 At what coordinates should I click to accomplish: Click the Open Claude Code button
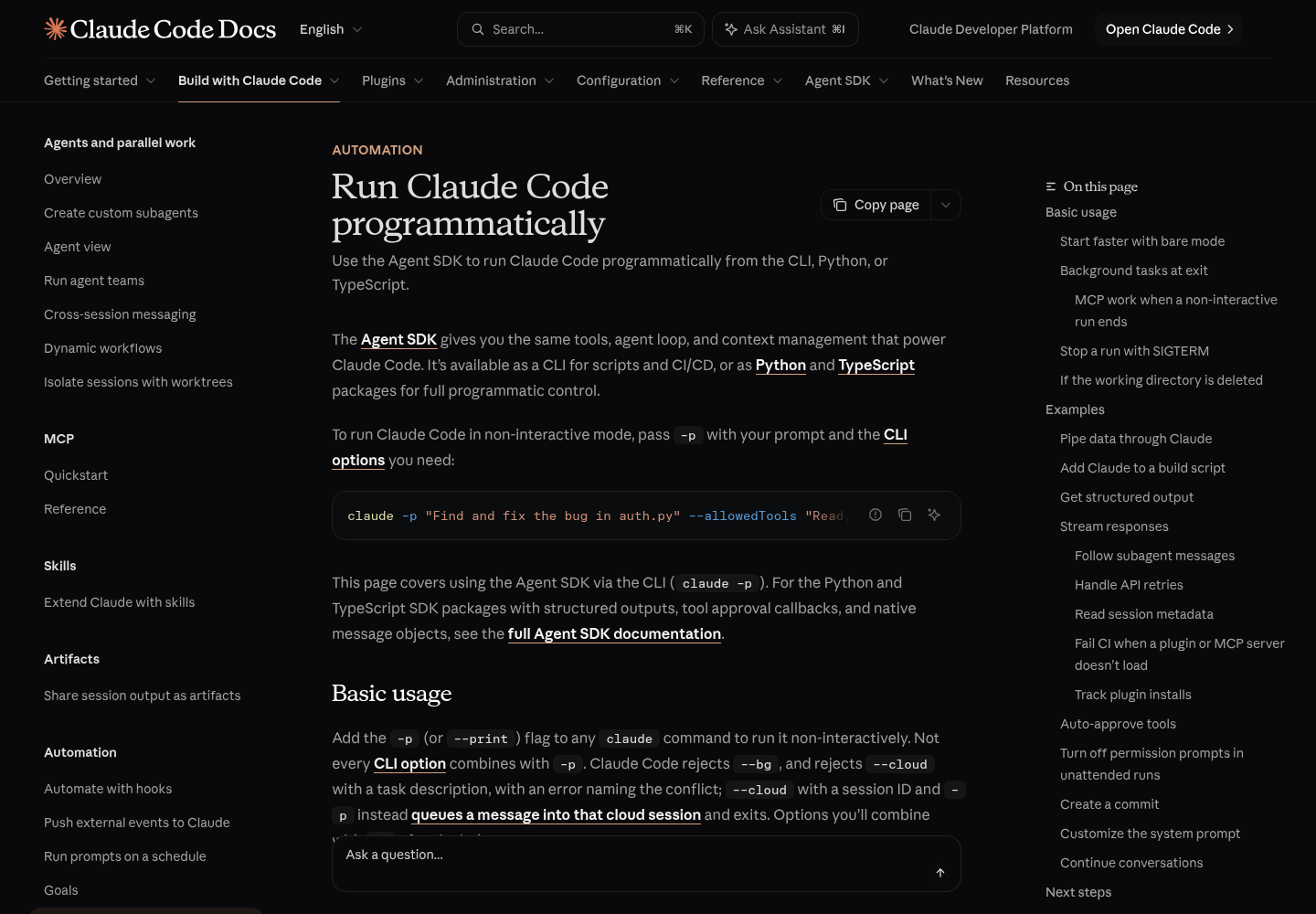[x=1169, y=29]
